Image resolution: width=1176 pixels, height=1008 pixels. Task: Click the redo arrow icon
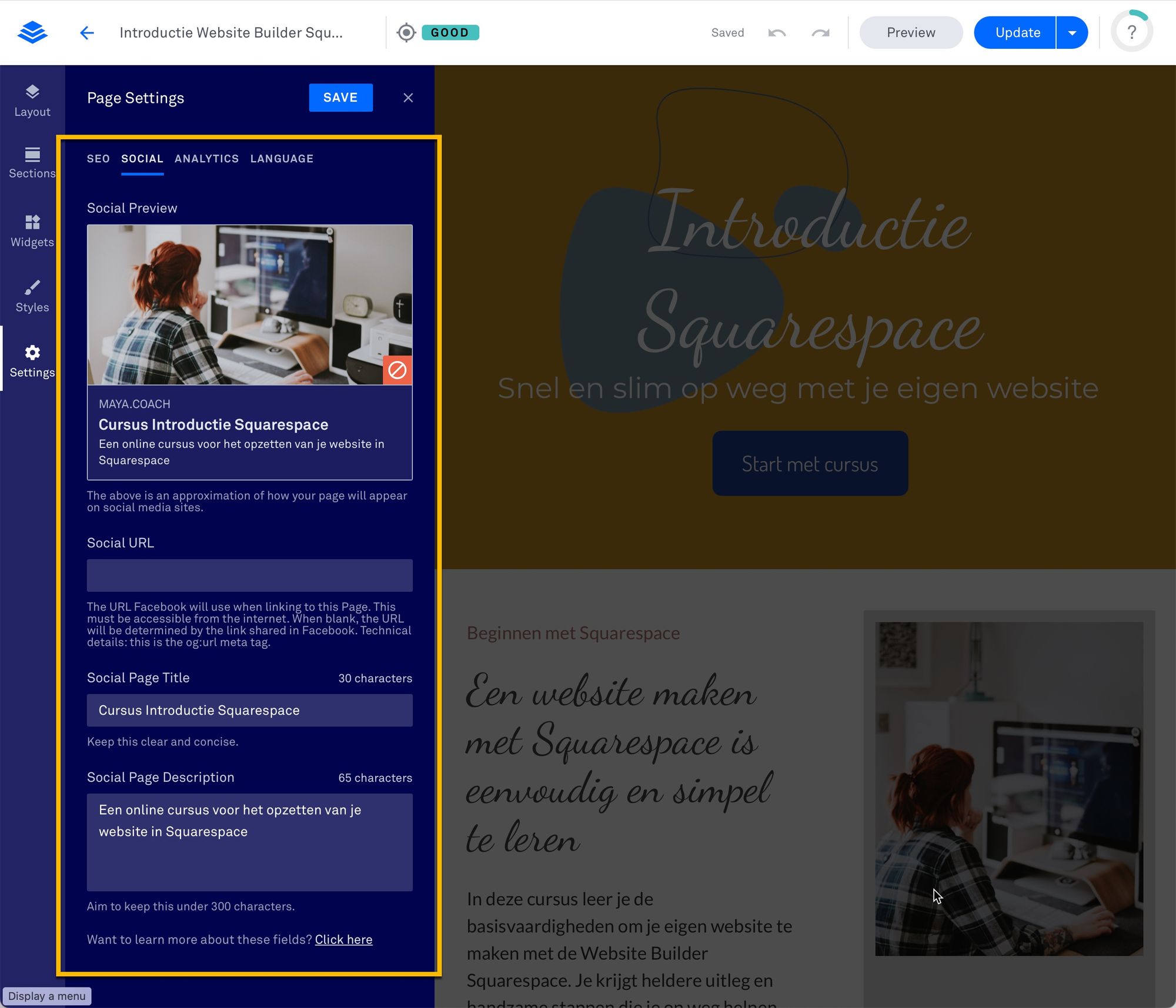click(x=820, y=32)
